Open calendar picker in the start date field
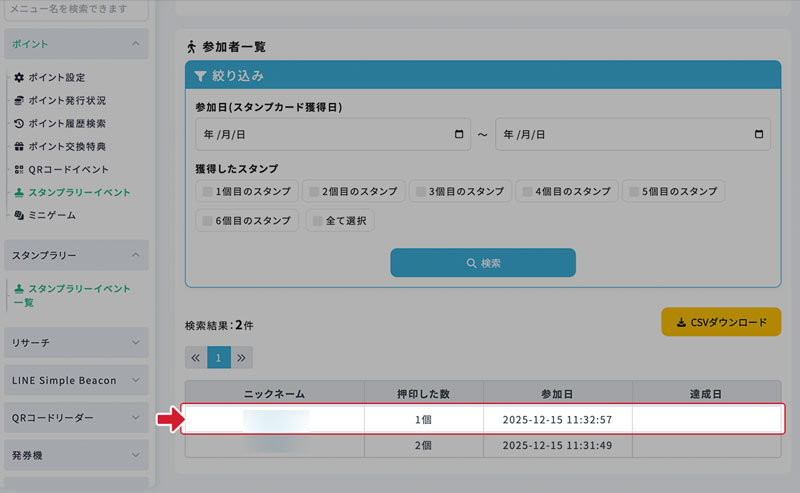Viewport: 800px width, 493px height. tap(459, 135)
